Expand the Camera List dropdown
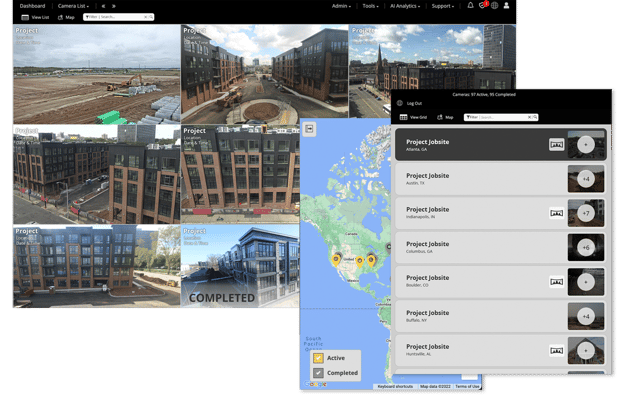 pyautogui.click(x=73, y=6)
